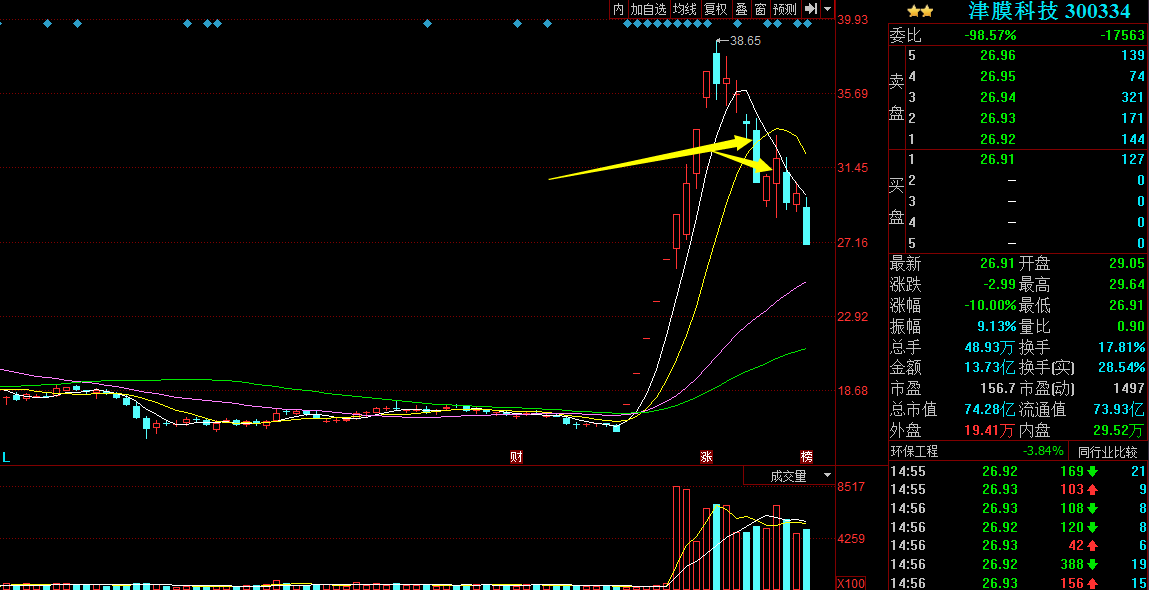Image resolution: width=1149 pixels, height=590 pixels.
Task: Click the 财 financial marker icon
Action: tap(517, 457)
